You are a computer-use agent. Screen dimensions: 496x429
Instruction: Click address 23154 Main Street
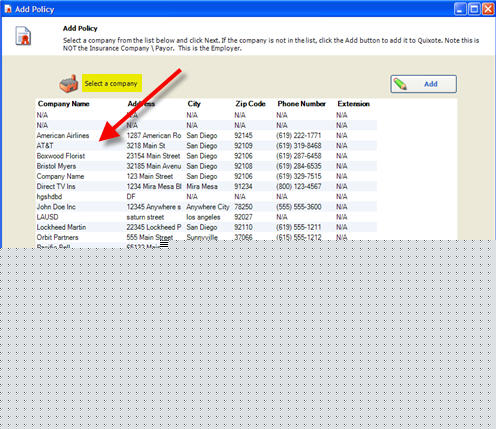(153, 156)
